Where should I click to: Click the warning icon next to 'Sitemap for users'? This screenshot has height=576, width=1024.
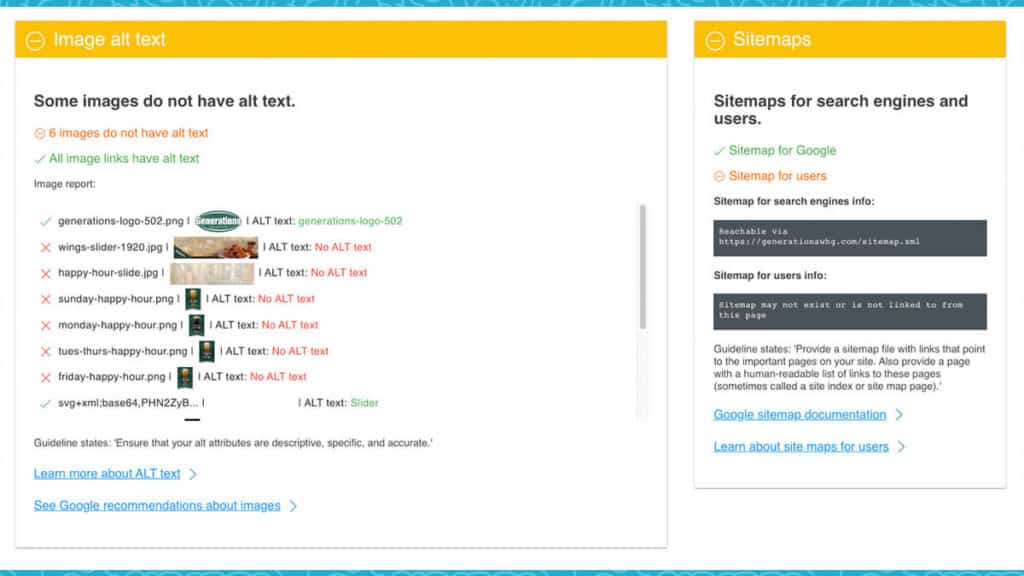[x=719, y=177]
